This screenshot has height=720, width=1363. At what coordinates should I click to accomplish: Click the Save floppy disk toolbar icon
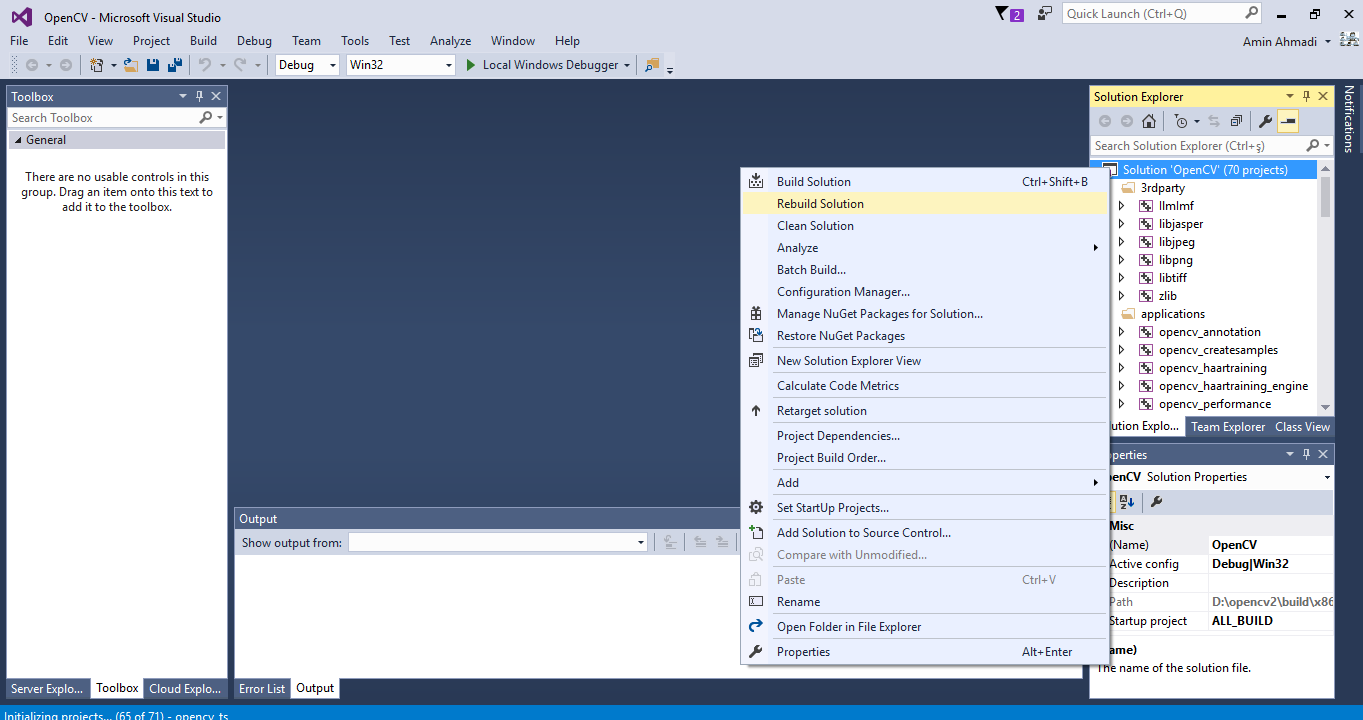153,65
